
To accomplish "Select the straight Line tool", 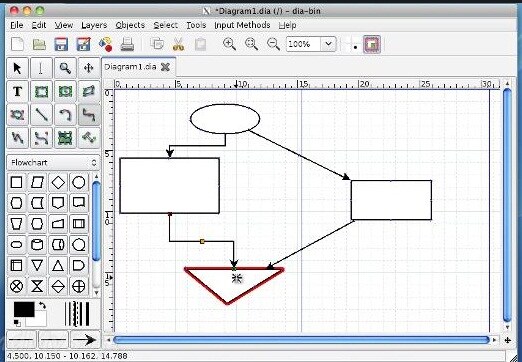I will 41,115.
